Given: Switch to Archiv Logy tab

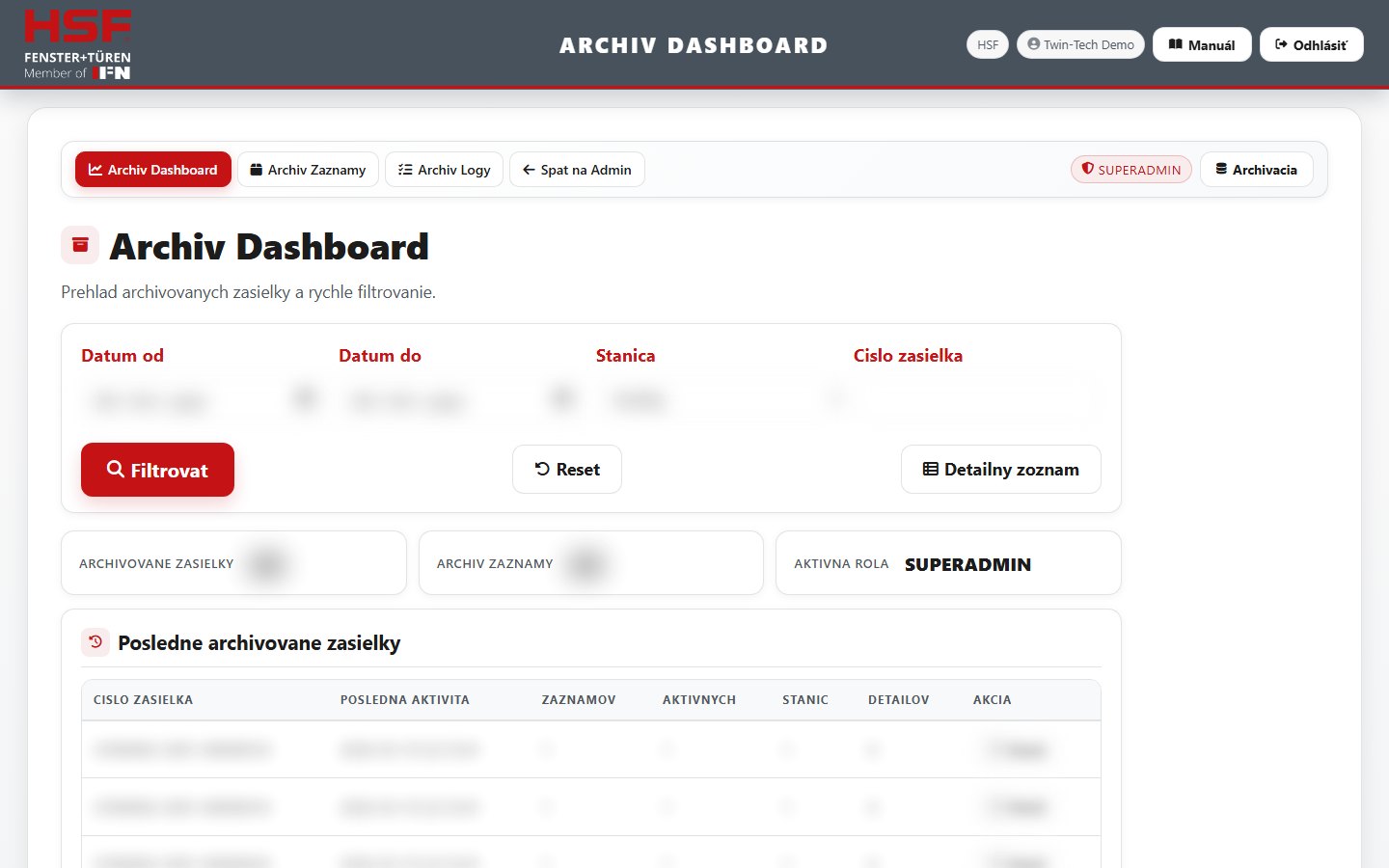Looking at the screenshot, I should point(444,170).
